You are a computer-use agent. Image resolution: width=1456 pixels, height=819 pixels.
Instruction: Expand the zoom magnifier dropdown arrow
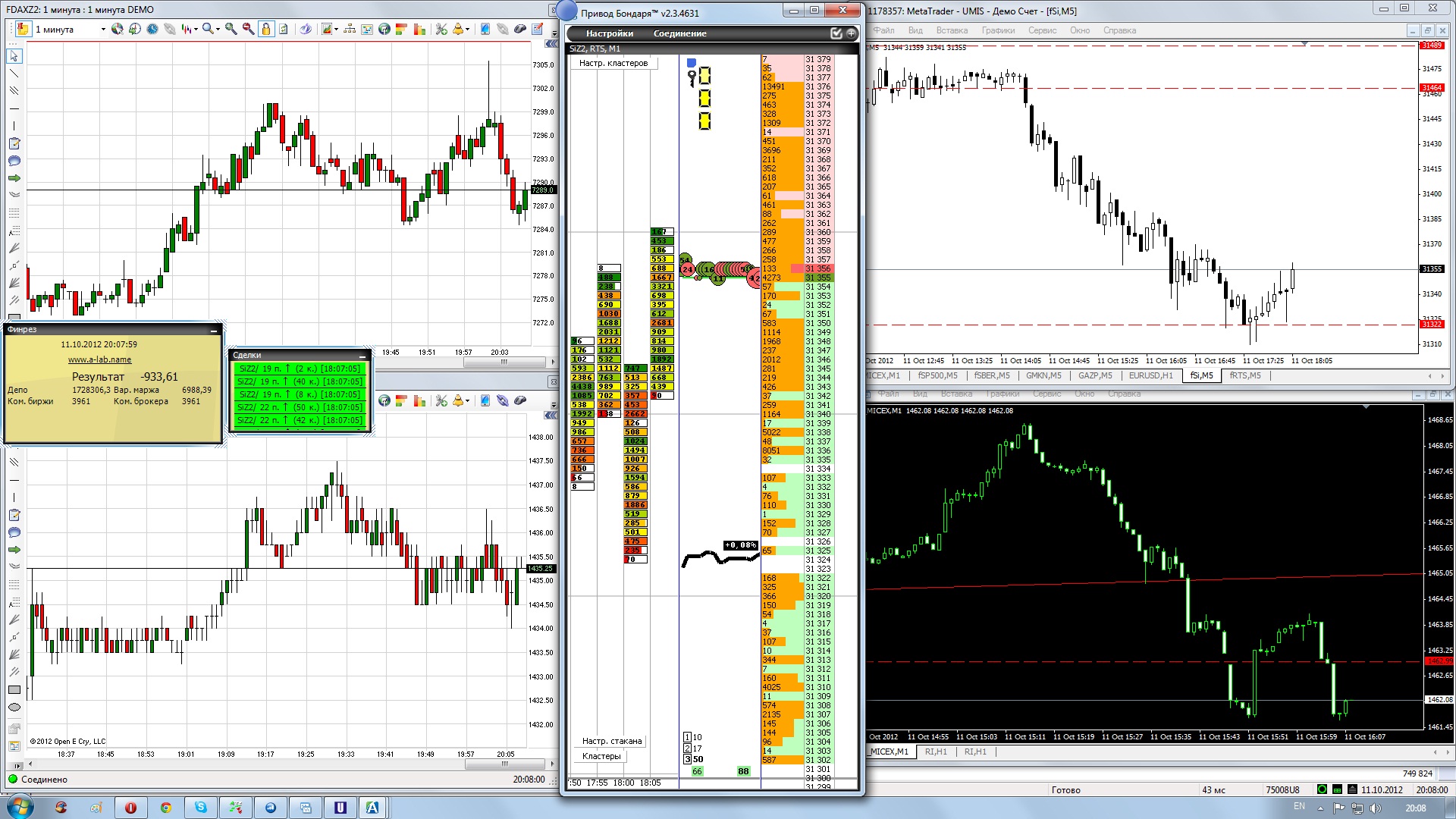[x=218, y=29]
